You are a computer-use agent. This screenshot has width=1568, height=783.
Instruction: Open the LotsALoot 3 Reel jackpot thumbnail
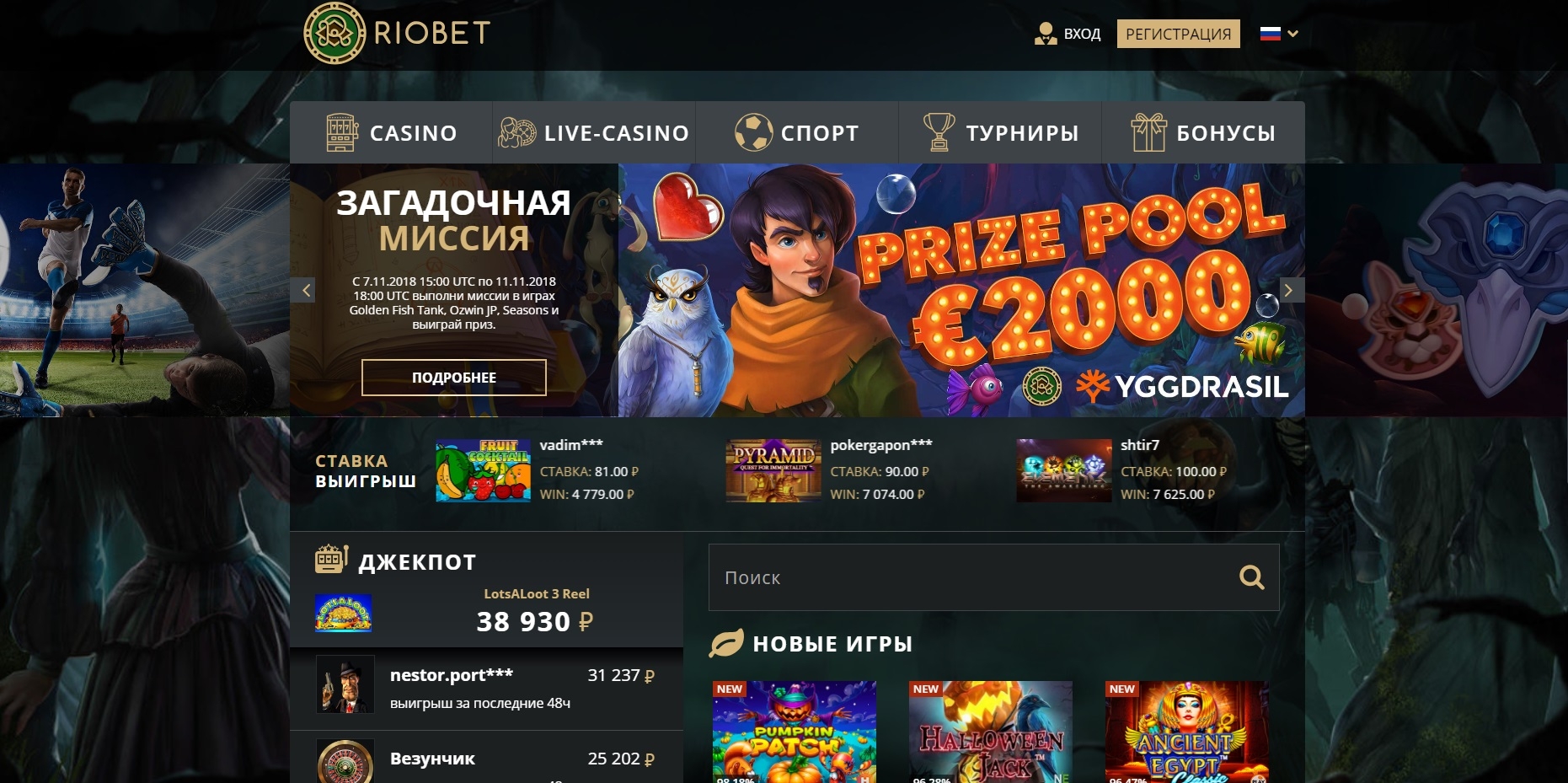(343, 613)
